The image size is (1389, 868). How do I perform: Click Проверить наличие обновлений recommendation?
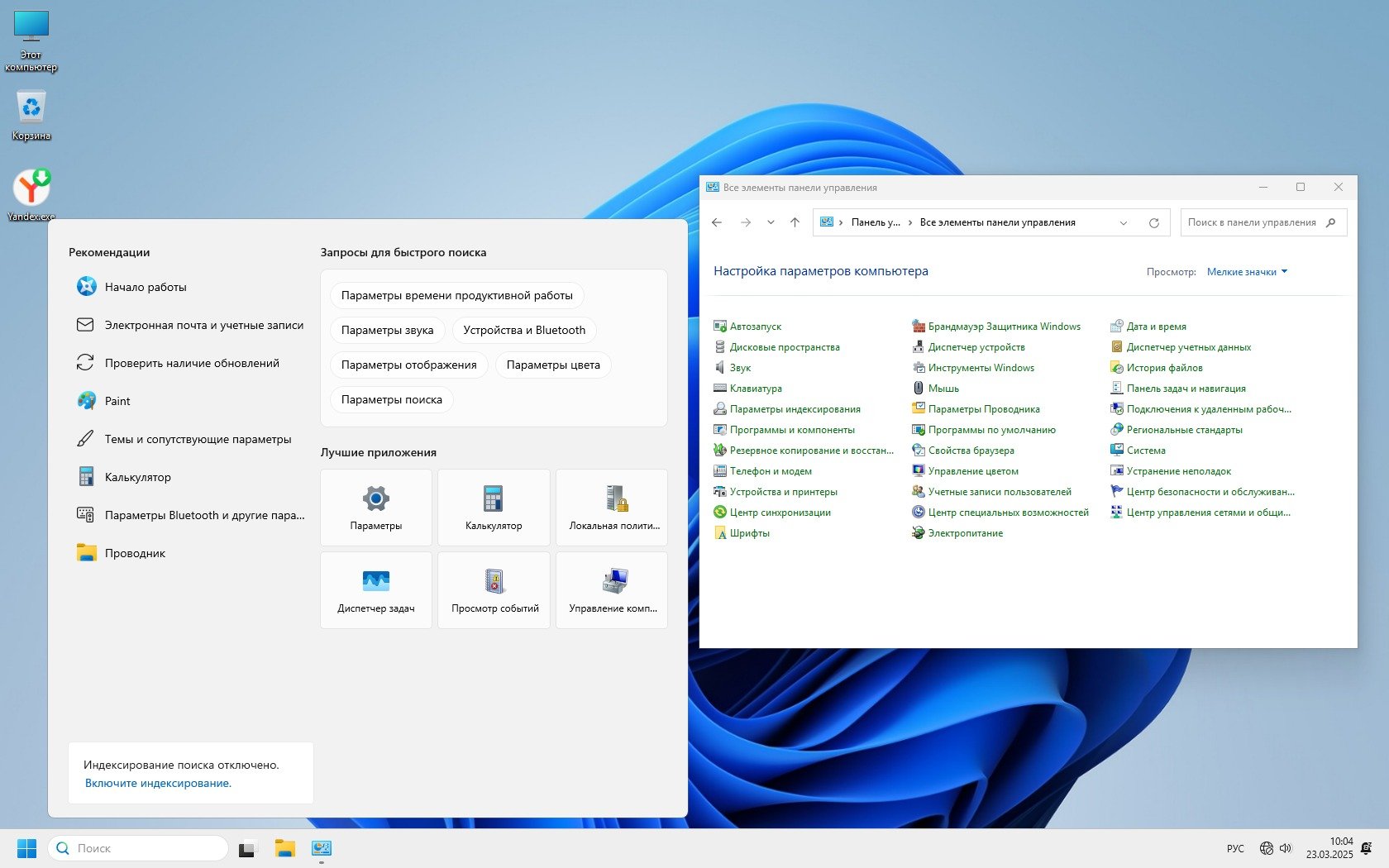click(192, 363)
